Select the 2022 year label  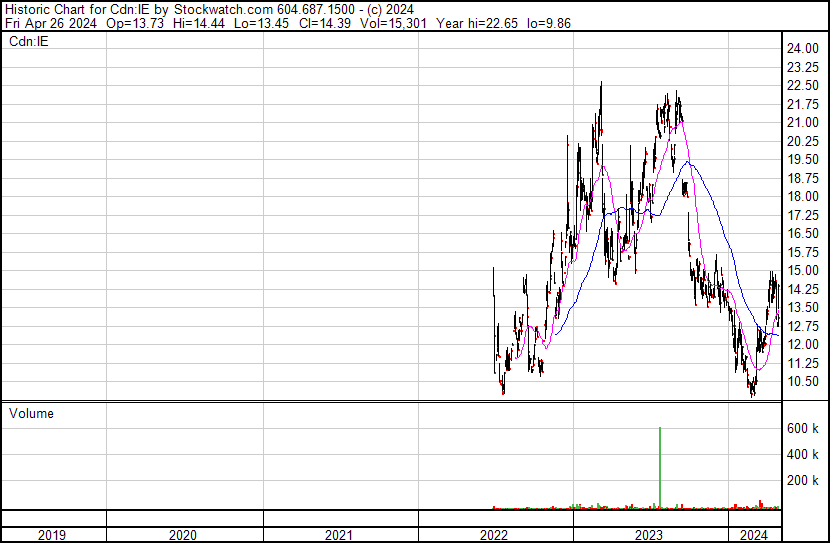click(495, 535)
